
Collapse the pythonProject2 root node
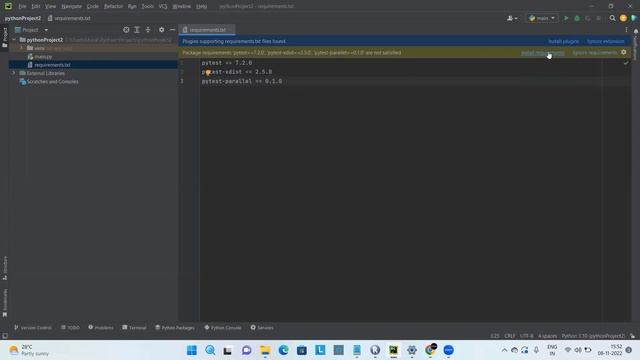(14, 40)
